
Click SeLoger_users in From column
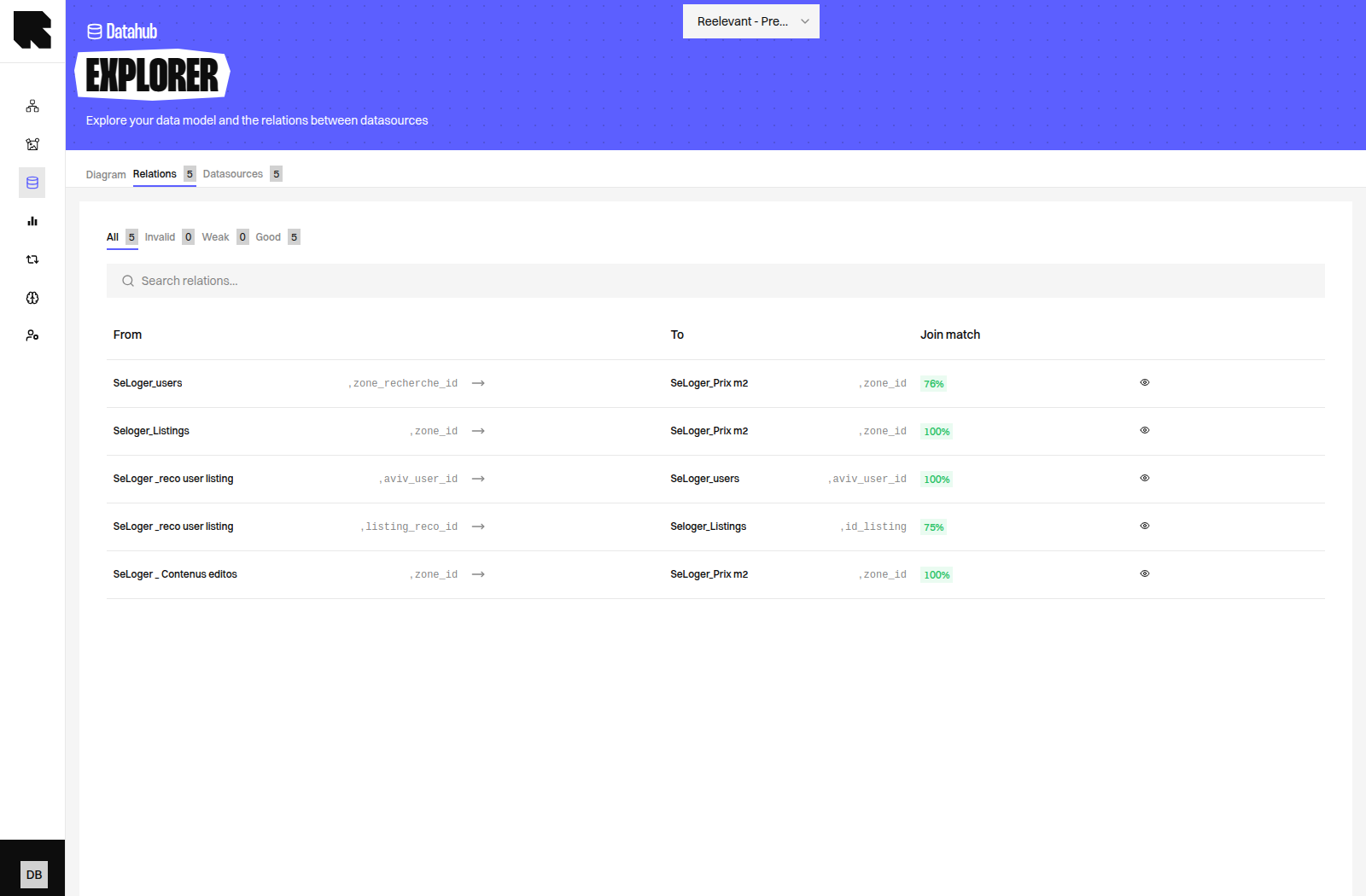148,383
